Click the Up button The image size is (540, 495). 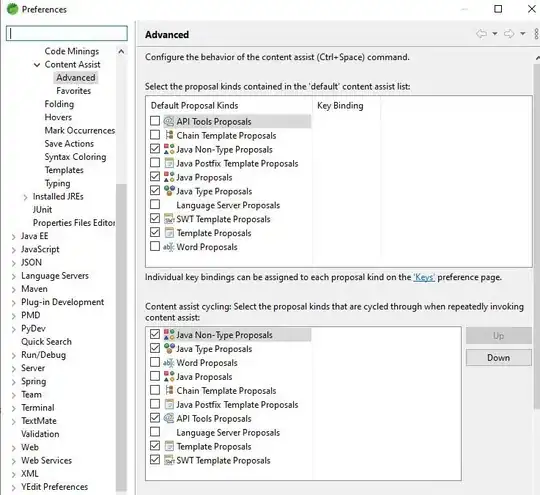[498, 336]
